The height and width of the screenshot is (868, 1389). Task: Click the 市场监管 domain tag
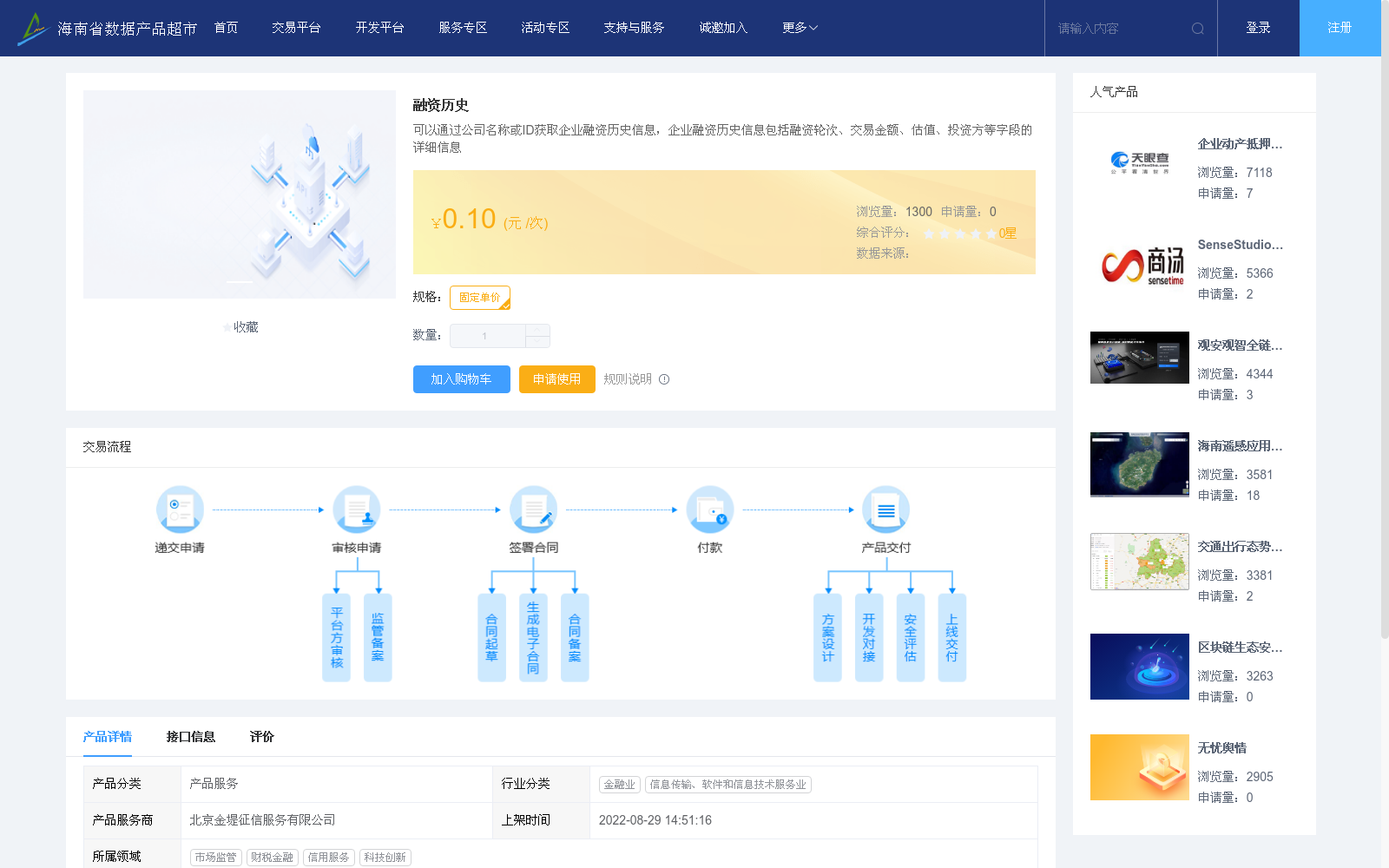pyautogui.click(x=215, y=858)
